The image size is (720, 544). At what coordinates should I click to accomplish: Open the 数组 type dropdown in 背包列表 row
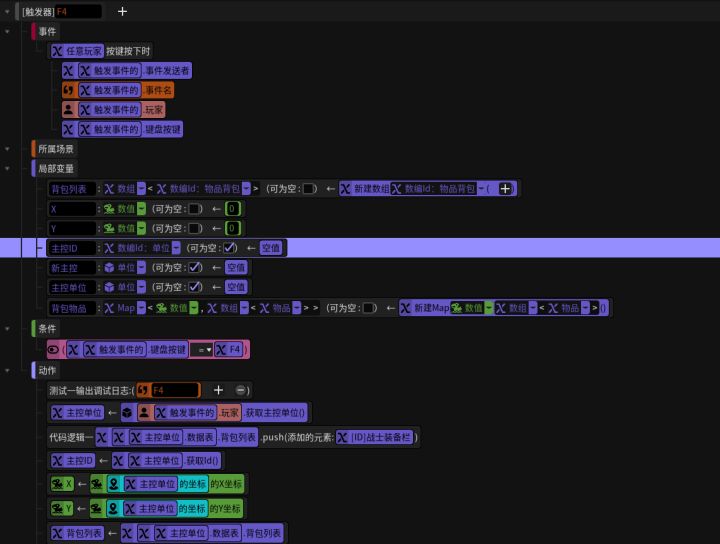(141, 189)
